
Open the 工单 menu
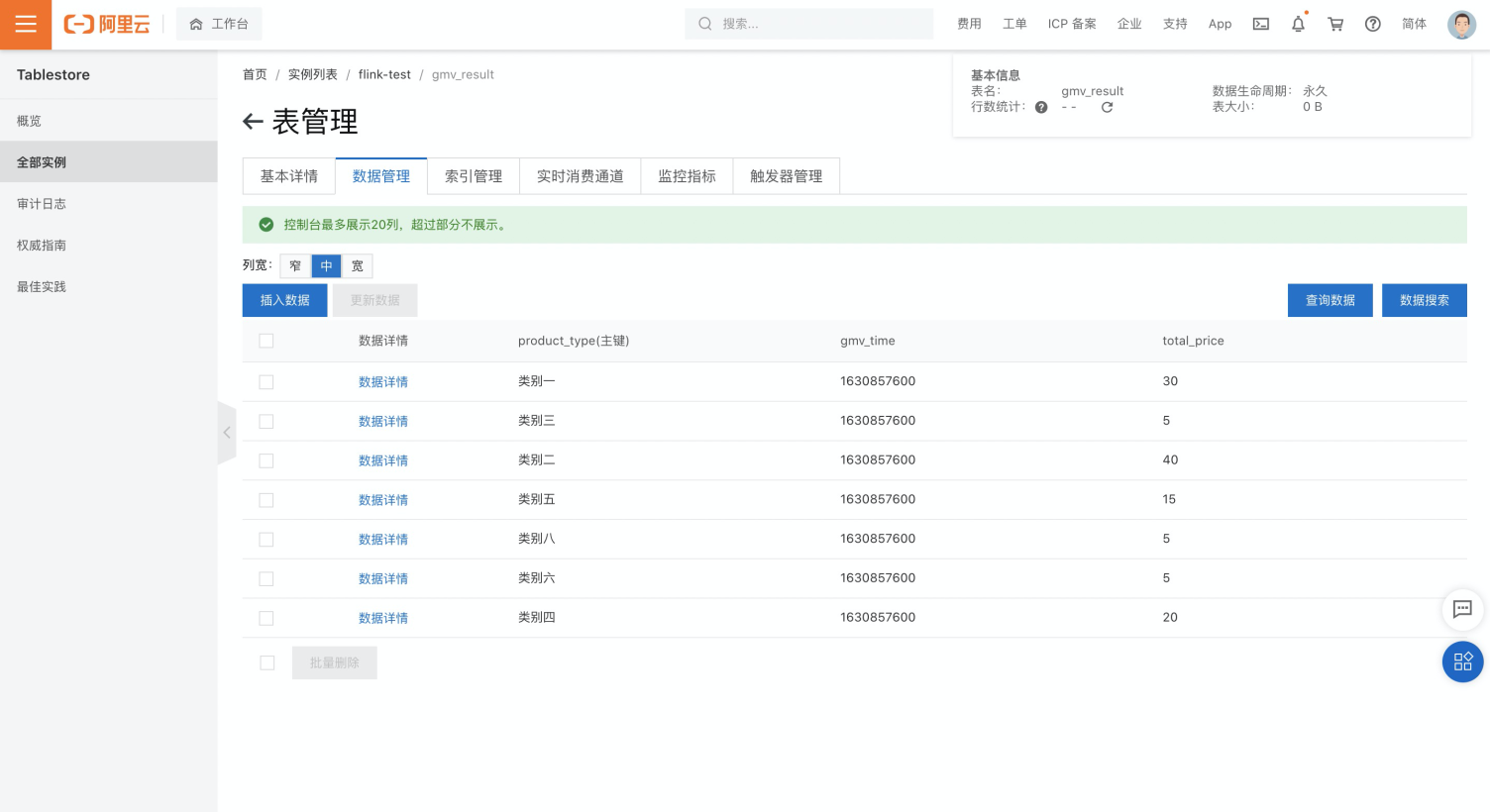click(x=1014, y=24)
